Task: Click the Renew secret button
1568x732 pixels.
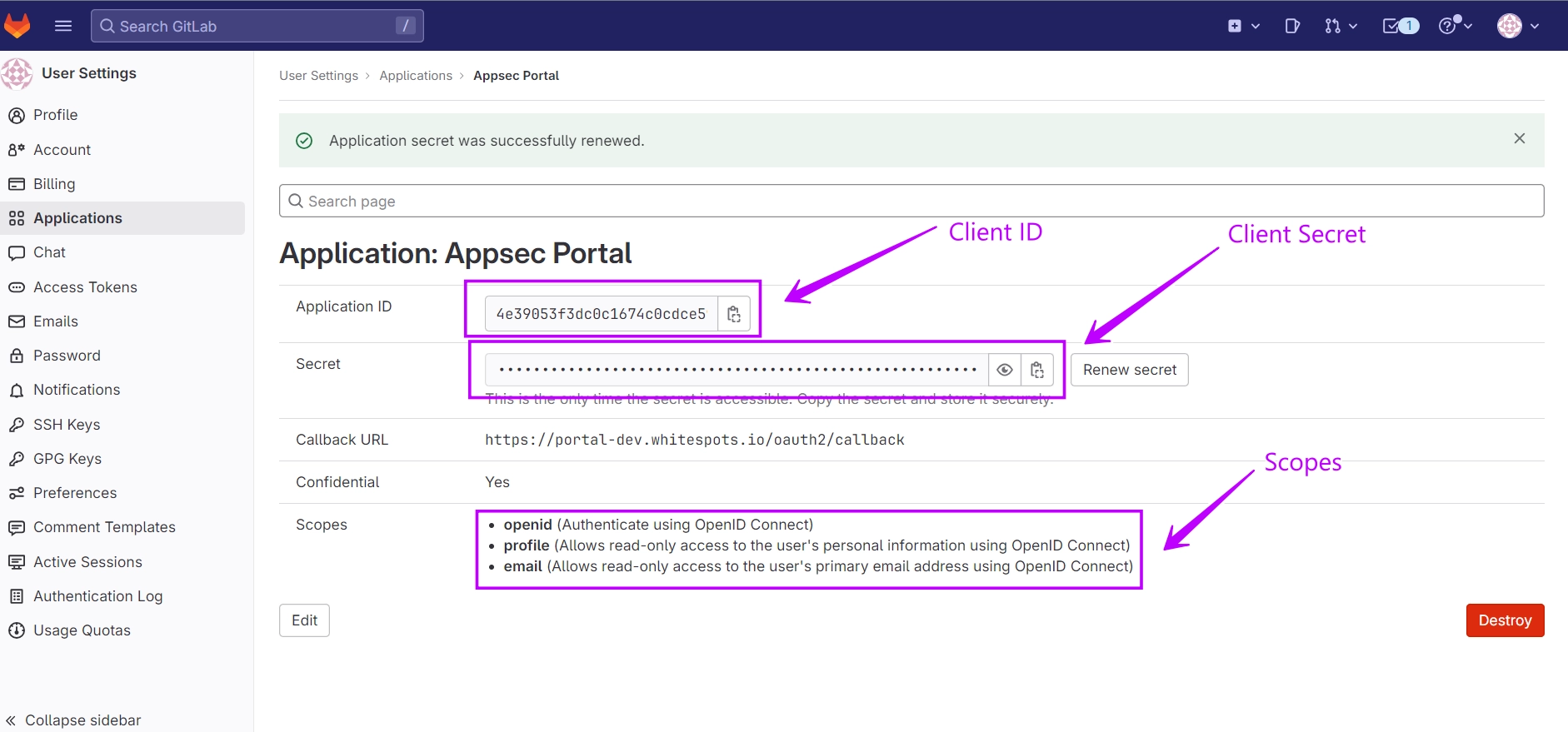Action: click(1129, 370)
